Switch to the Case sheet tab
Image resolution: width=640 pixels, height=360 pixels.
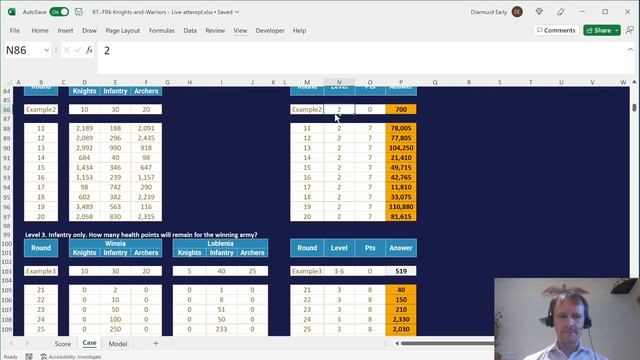pyautogui.click(x=89, y=343)
